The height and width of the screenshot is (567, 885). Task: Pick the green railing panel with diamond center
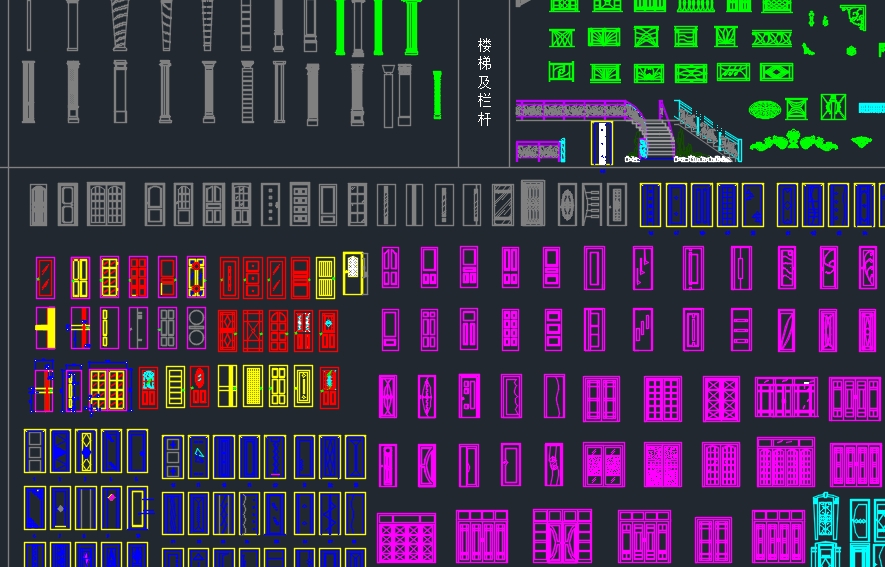click(776, 72)
